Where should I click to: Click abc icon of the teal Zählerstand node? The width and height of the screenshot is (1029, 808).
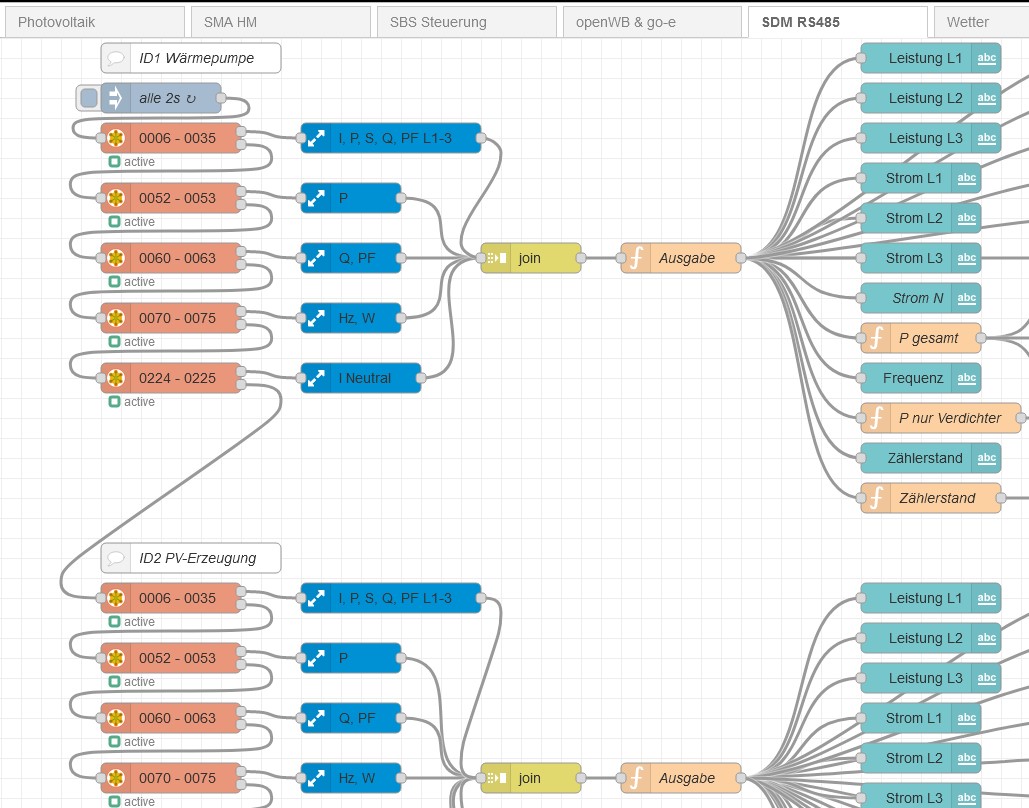(986, 458)
